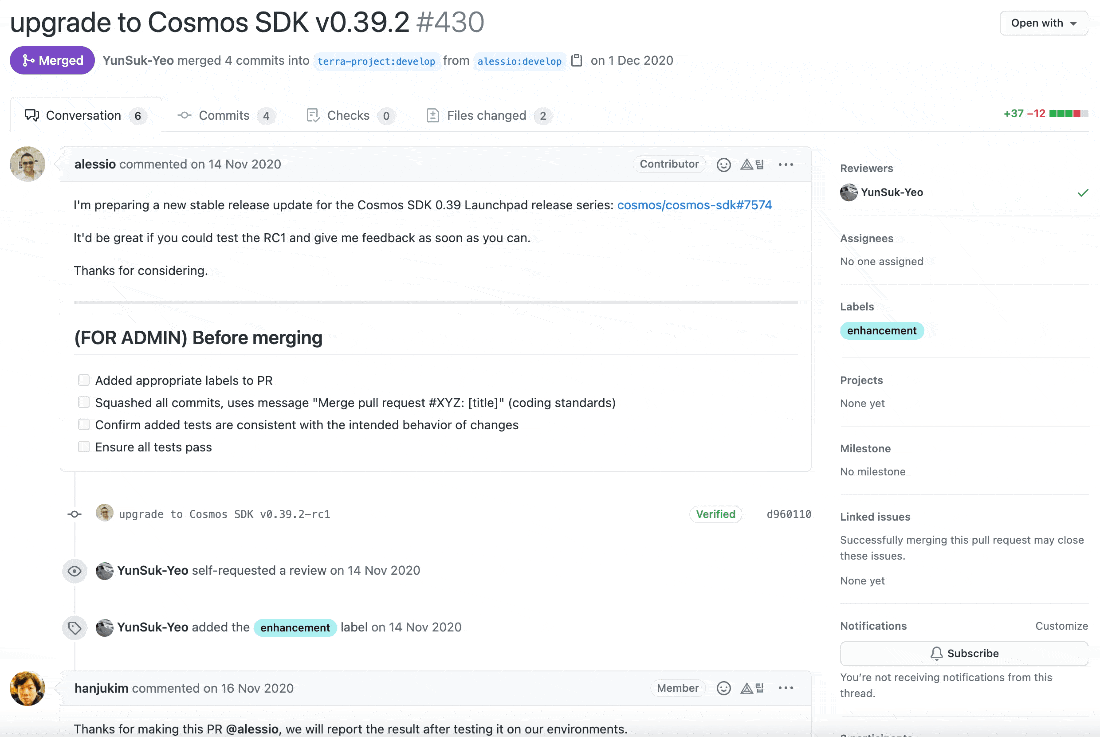
Task: Add emoji reaction to alessio's comment
Action: (724, 165)
